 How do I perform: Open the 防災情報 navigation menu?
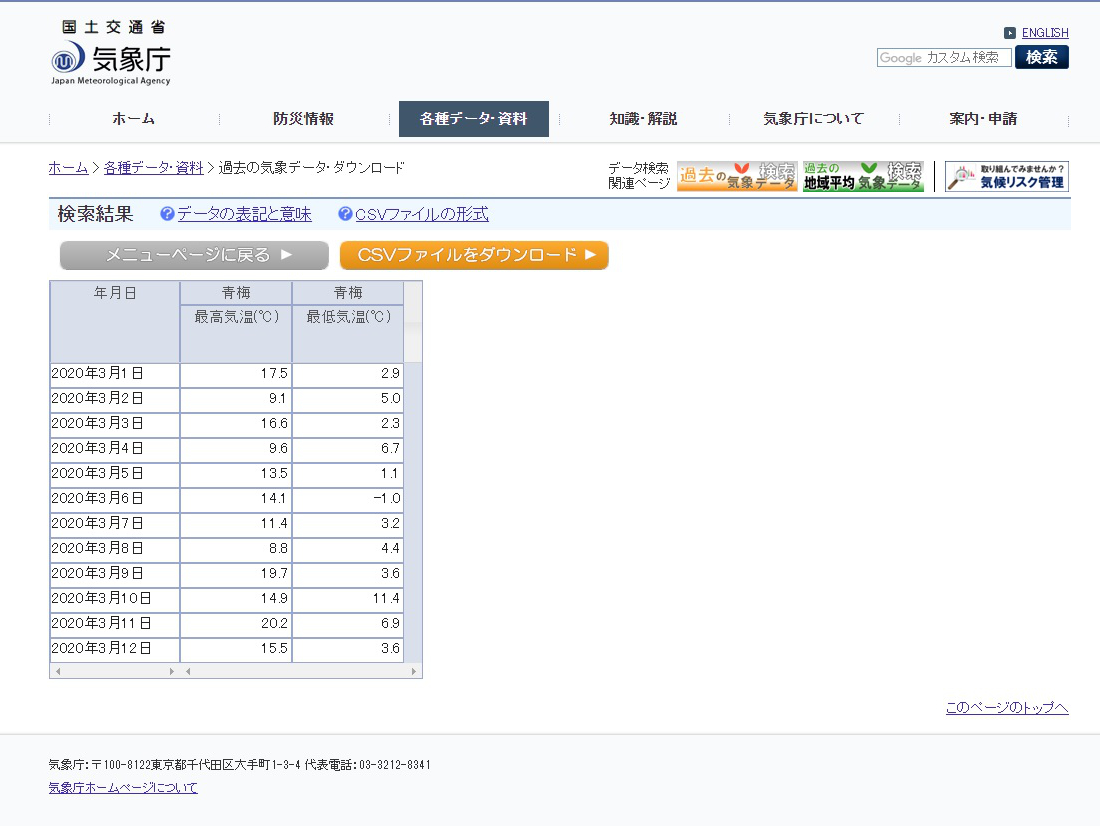pyautogui.click(x=303, y=119)
